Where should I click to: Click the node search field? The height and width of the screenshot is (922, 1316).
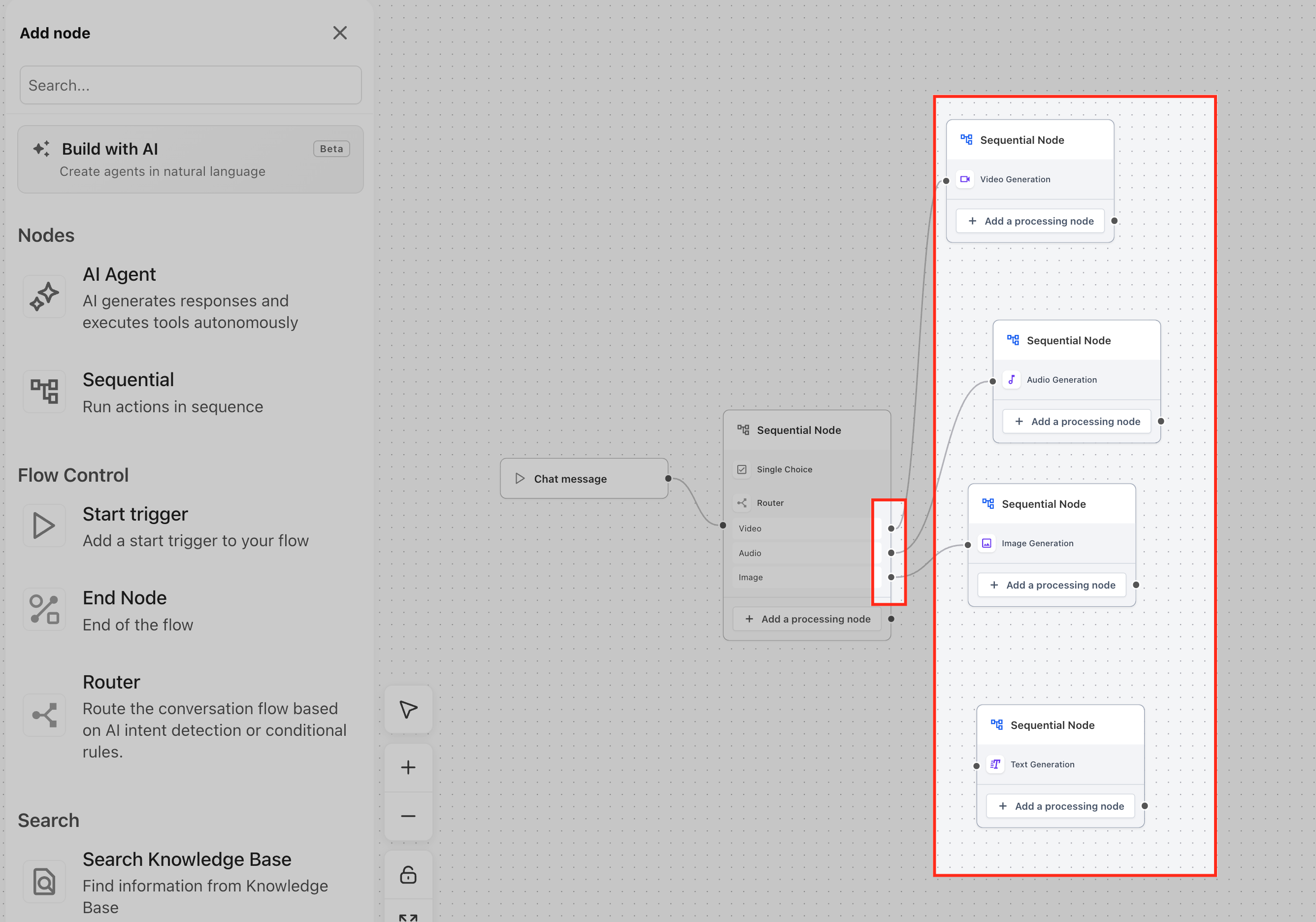click(190, 85)
